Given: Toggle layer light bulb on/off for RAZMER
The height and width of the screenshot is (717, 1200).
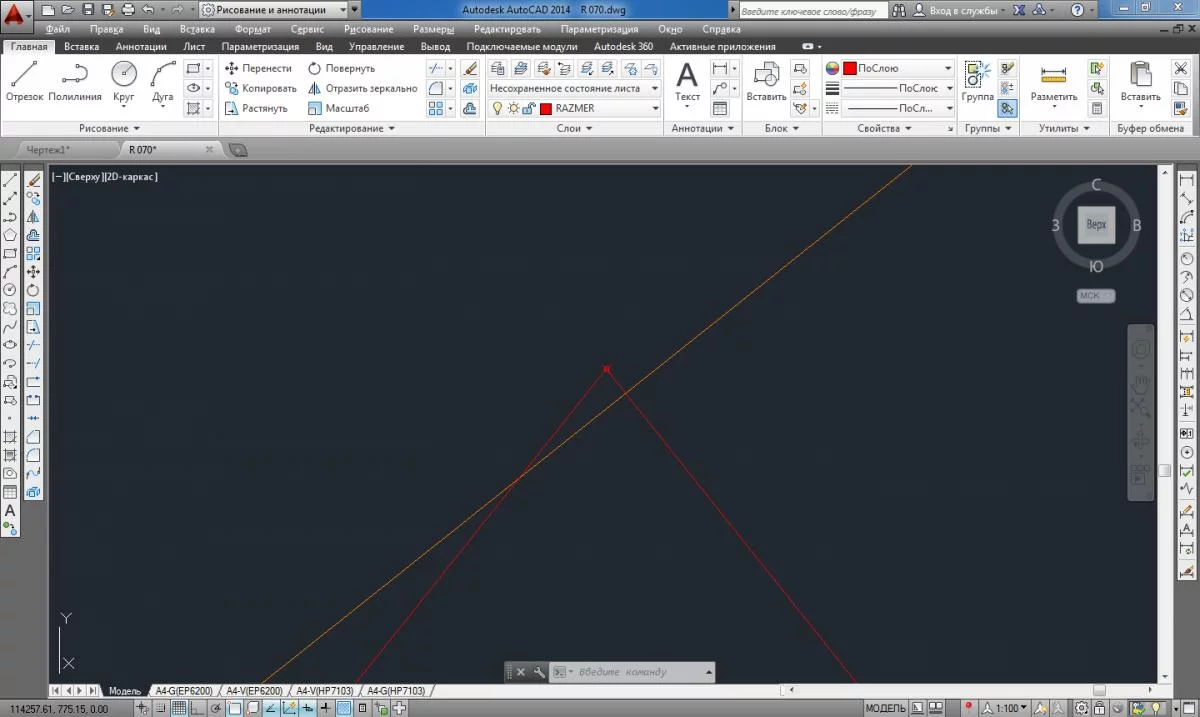Looking at the screenshot, I should [497, 108].
